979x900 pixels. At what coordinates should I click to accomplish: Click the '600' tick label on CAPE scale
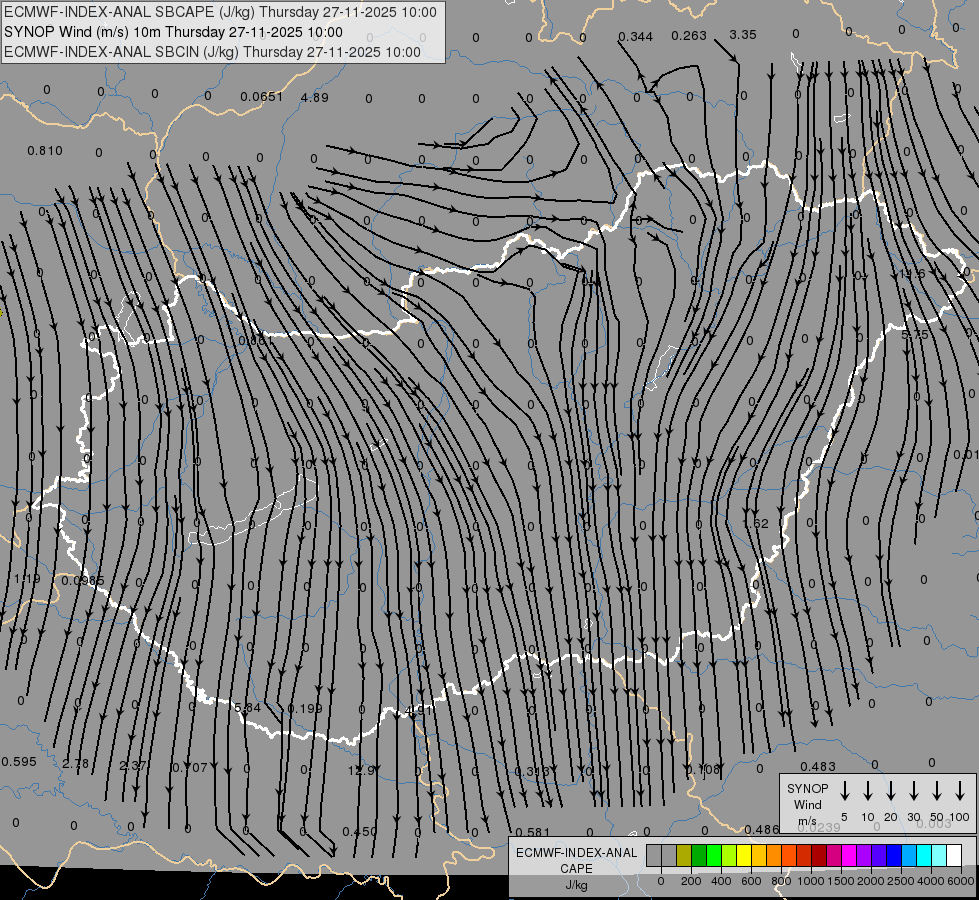[751, 881]
